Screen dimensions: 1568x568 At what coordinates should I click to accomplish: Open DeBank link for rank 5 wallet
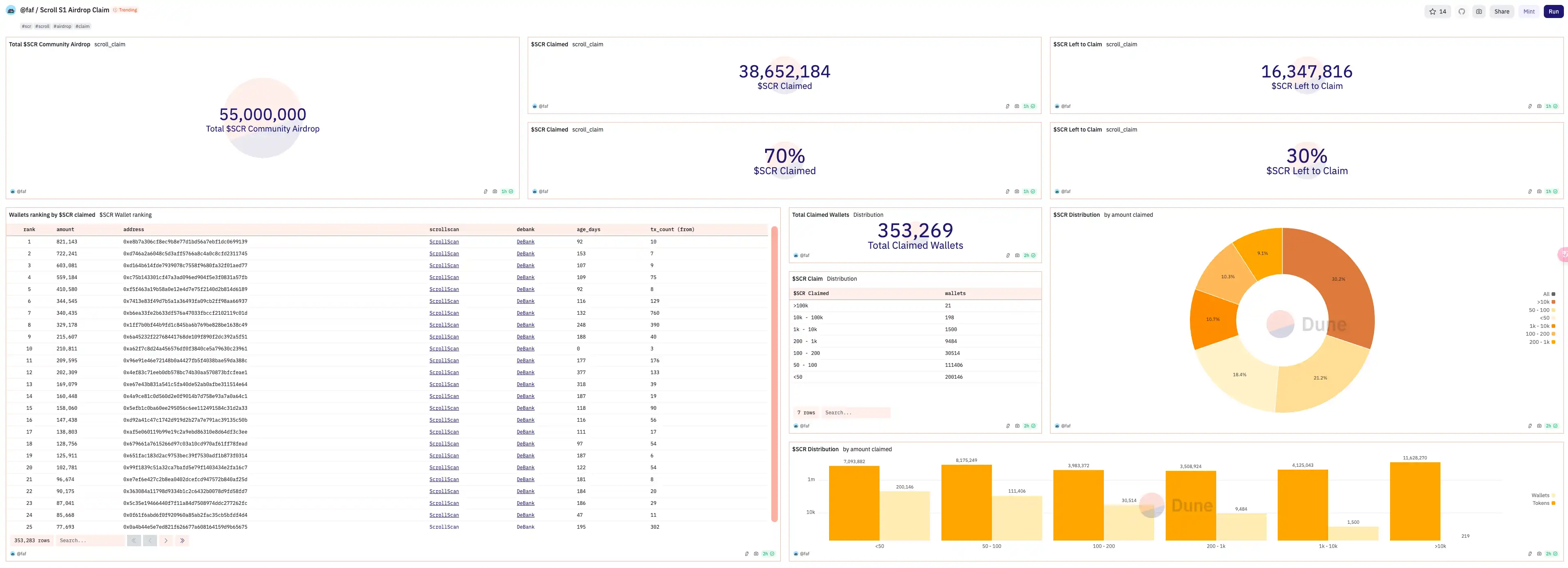click(525, 289)
